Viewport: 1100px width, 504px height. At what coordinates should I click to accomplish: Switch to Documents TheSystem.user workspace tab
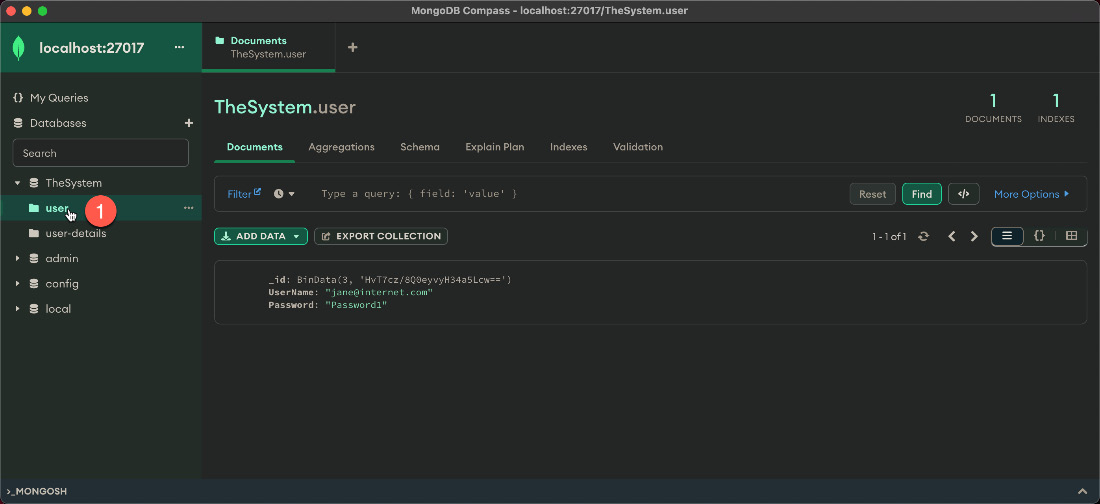tap(269, 48)
